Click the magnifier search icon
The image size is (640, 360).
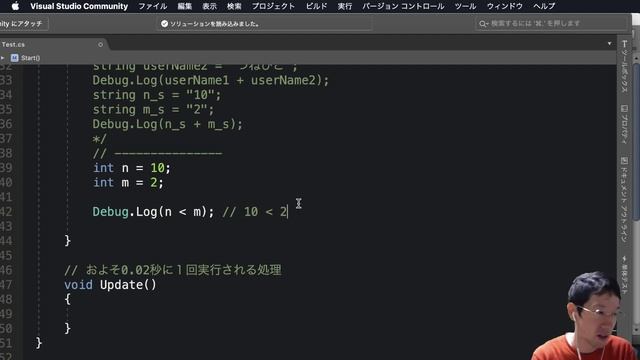(483, 24)
